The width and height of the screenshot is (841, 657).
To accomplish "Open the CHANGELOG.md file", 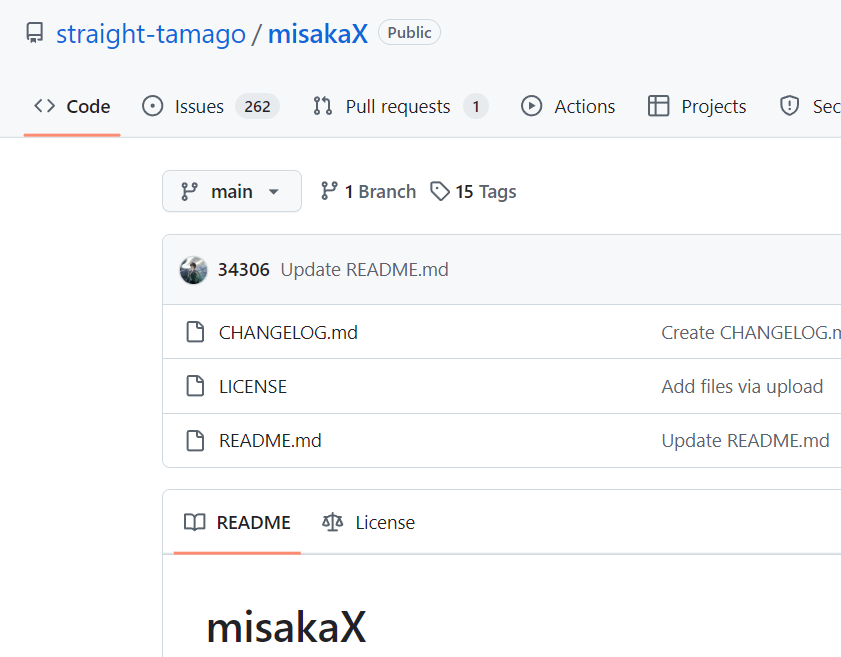I will (288, 333).
